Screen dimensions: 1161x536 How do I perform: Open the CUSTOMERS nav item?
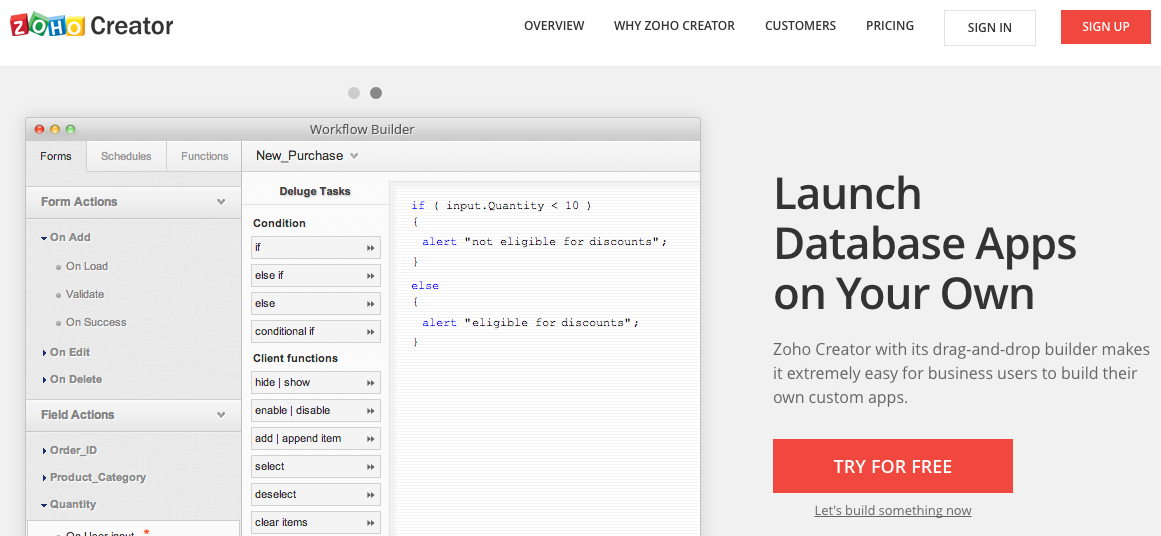tap(800, 26)
